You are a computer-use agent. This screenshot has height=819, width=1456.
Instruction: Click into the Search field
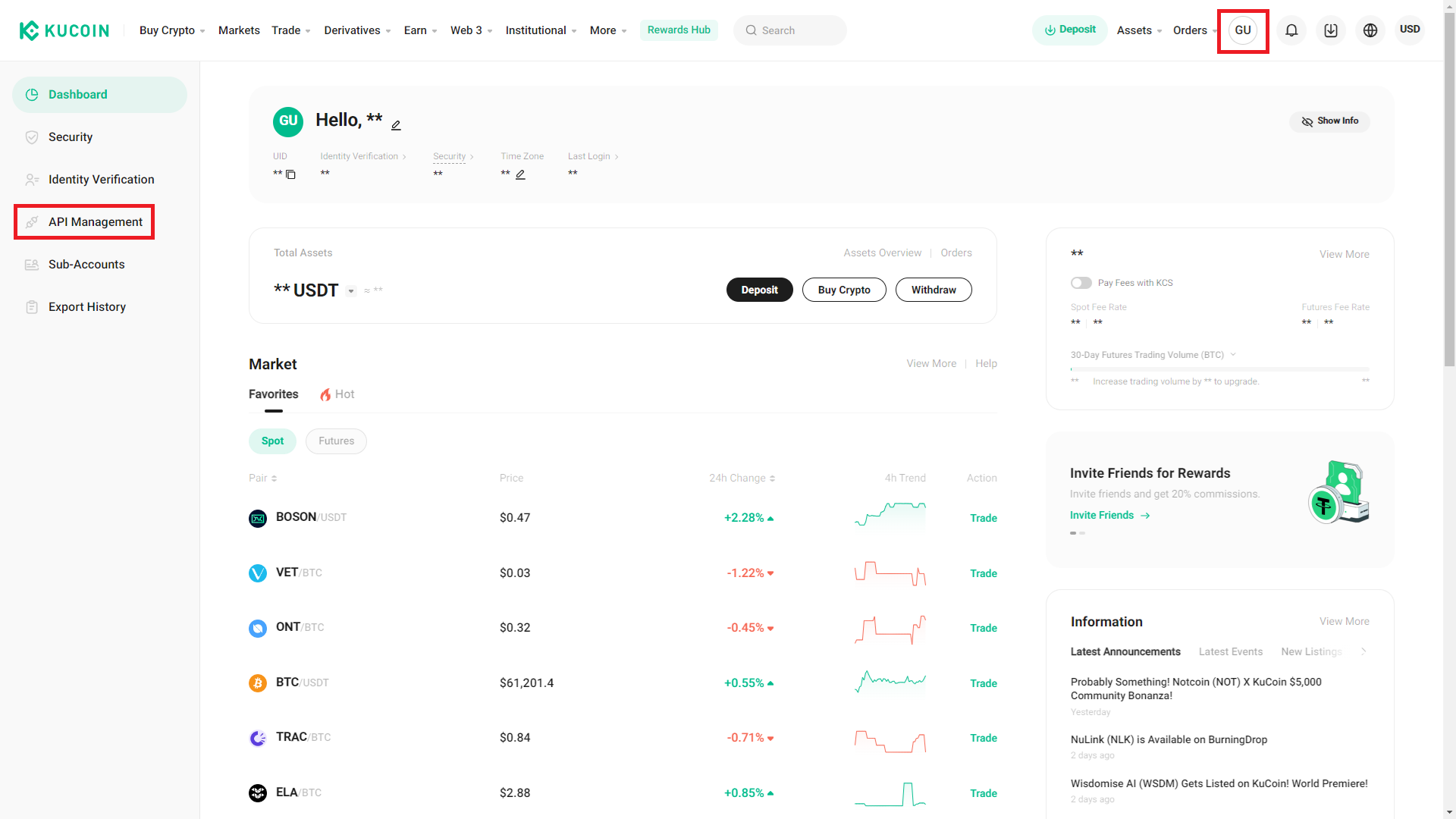tap(789, 30)
